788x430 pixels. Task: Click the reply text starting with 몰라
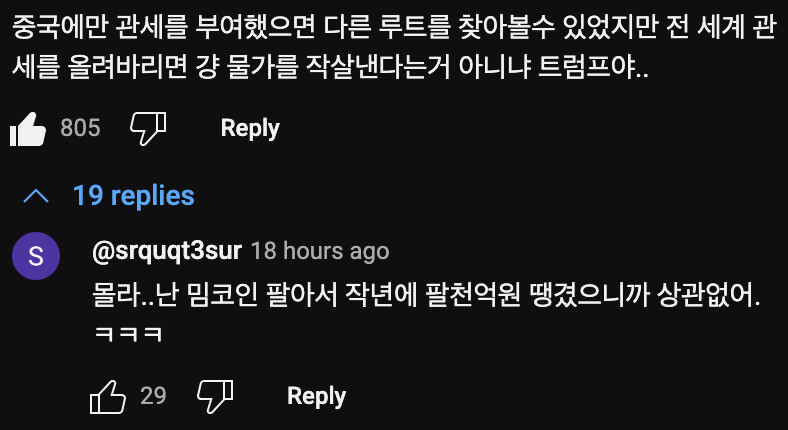pos(420,296)
